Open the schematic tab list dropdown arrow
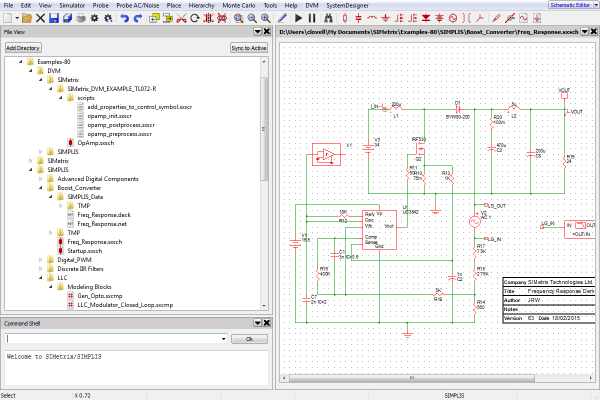600x400 pixels. [x=584, y=32]
